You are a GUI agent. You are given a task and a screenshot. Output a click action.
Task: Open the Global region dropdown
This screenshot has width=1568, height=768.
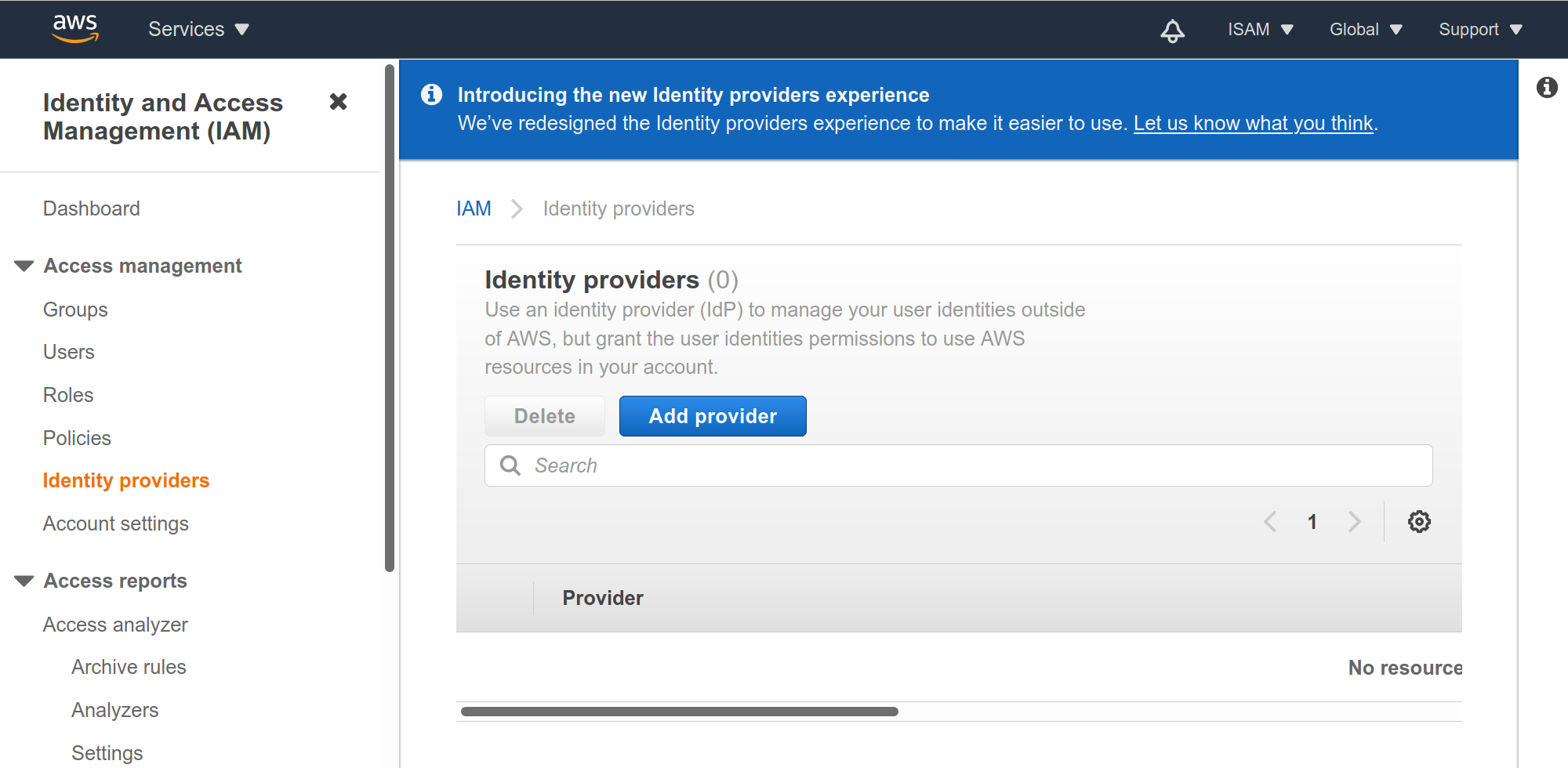point(1365,30)
